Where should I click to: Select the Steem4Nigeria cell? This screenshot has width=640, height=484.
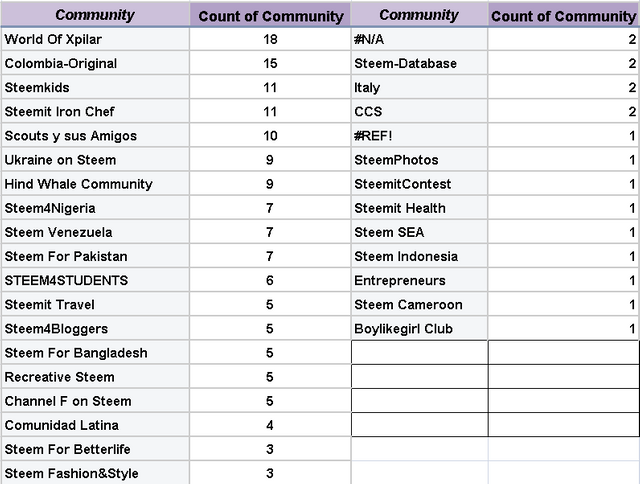point(95,208)
